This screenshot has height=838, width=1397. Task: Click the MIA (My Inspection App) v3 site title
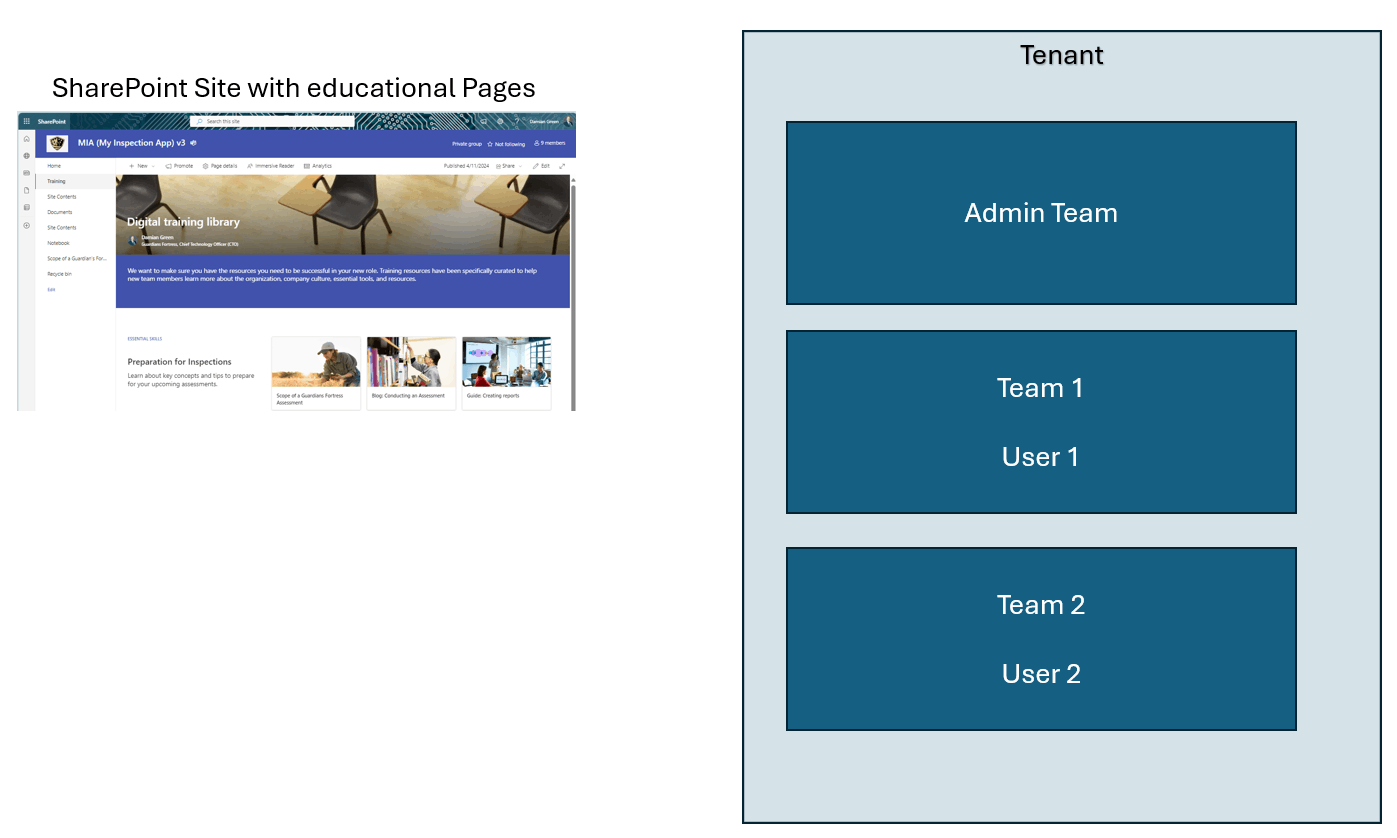pos(131,143)
